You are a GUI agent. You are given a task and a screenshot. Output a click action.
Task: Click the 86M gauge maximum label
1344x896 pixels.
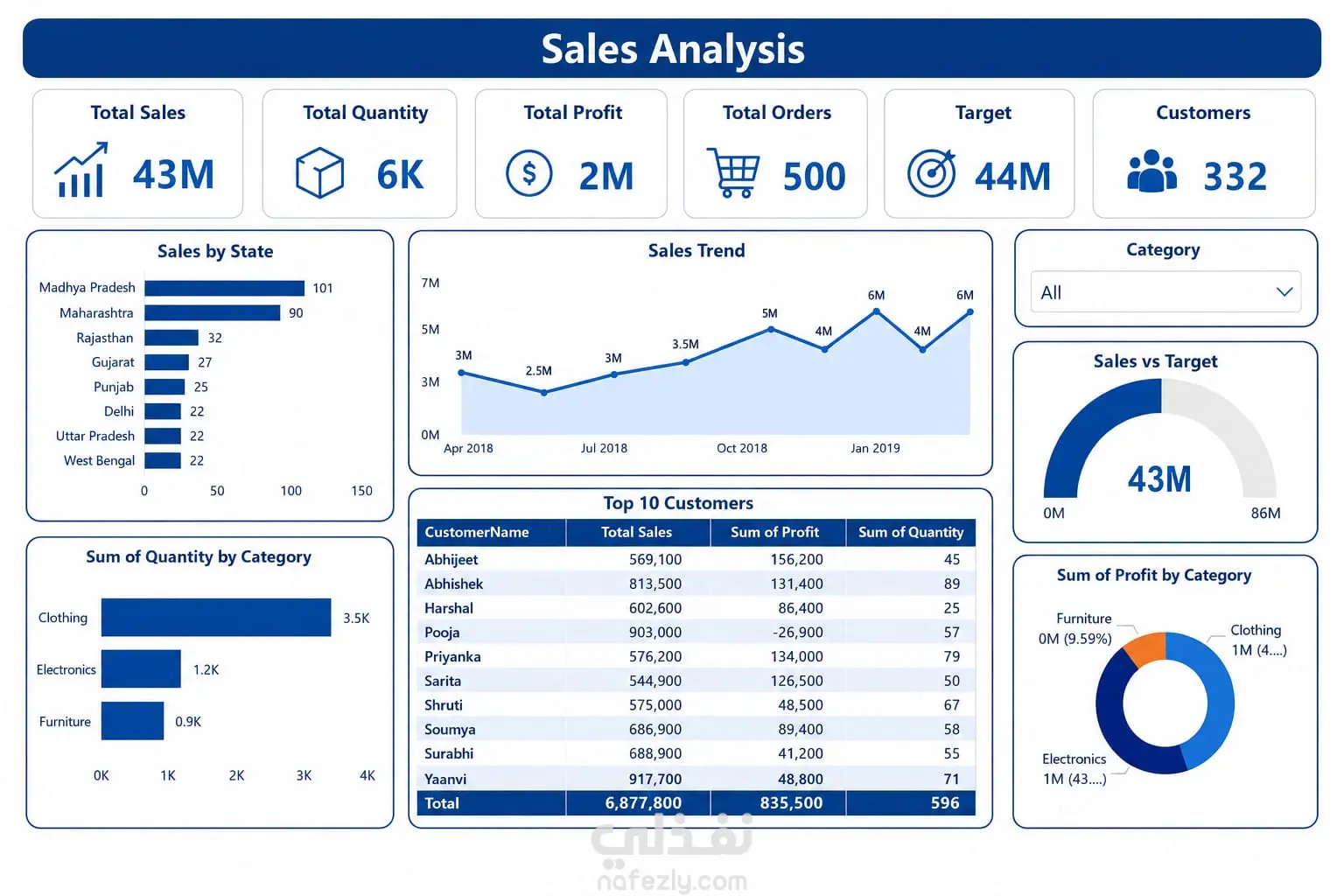point(1265,513)
